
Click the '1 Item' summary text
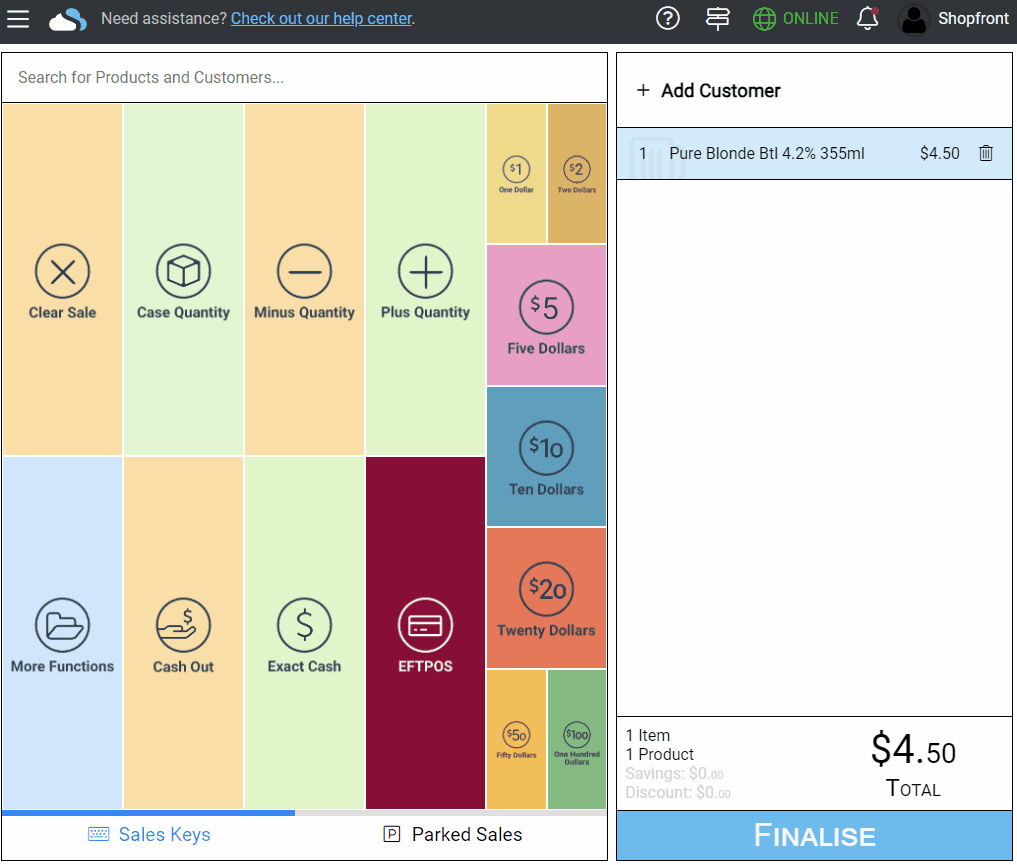pyautogui.click(x=647, y=735)
